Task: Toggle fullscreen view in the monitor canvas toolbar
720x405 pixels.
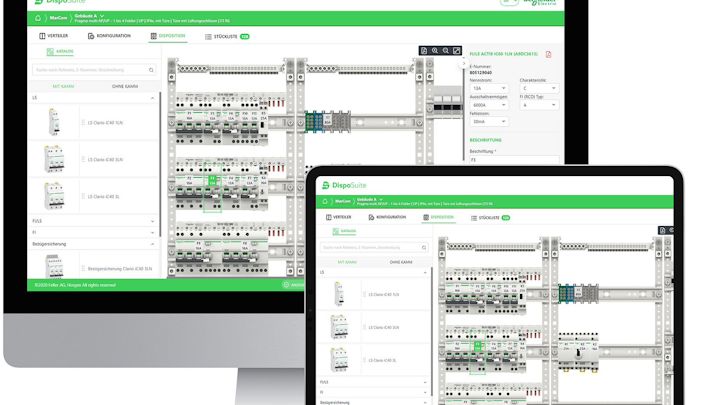Action: coord(456,51)
